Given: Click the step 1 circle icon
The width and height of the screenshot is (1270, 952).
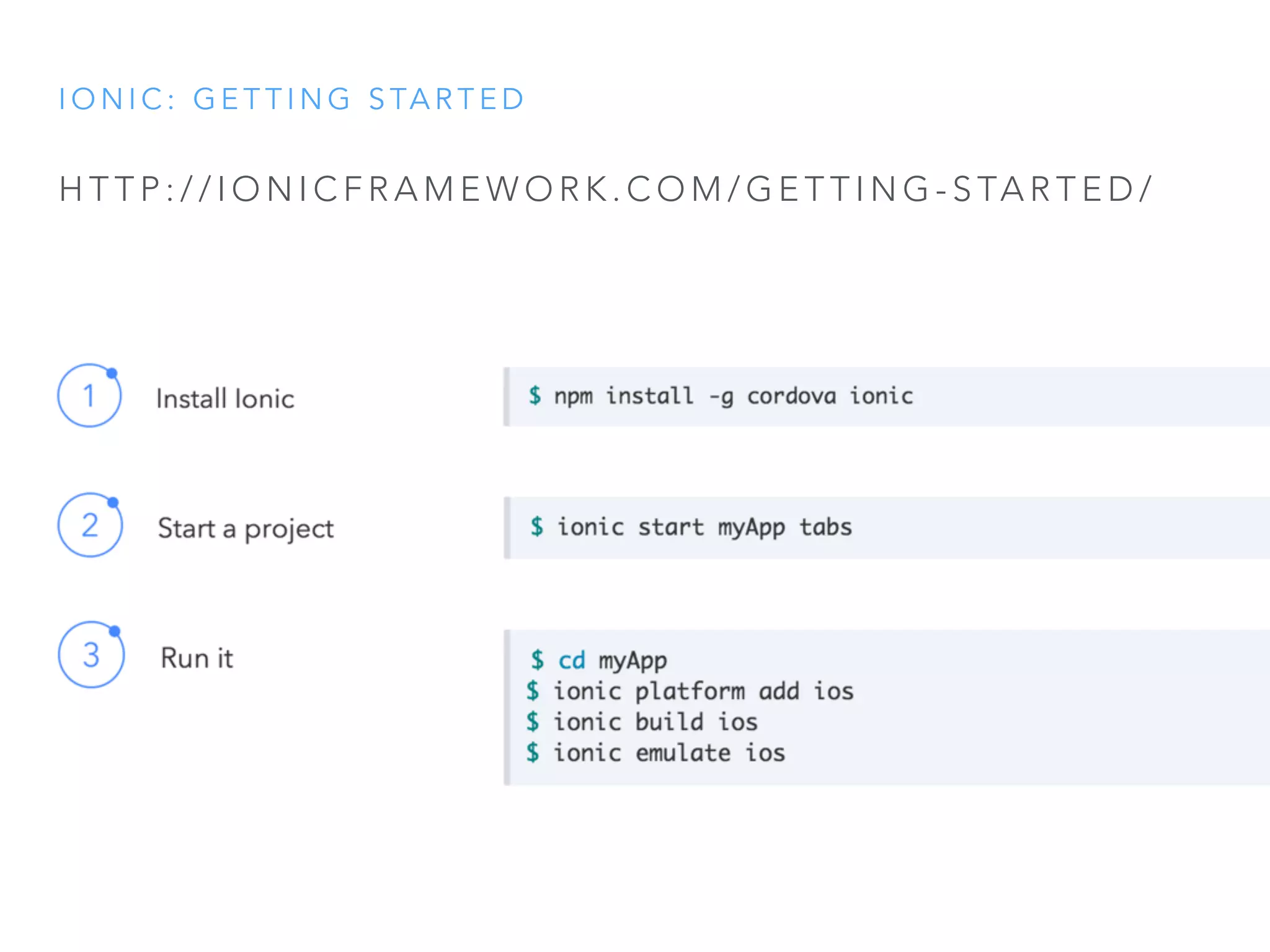Looking at the screenshot, I should click(89, 395).
